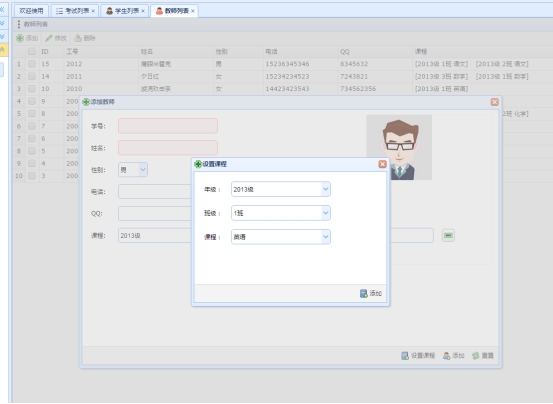Image resolution: width=553 pixels, height=404 pixels.
Task: Click 添加 button in 添加教师 dialog footer
Action: [454, 356]
